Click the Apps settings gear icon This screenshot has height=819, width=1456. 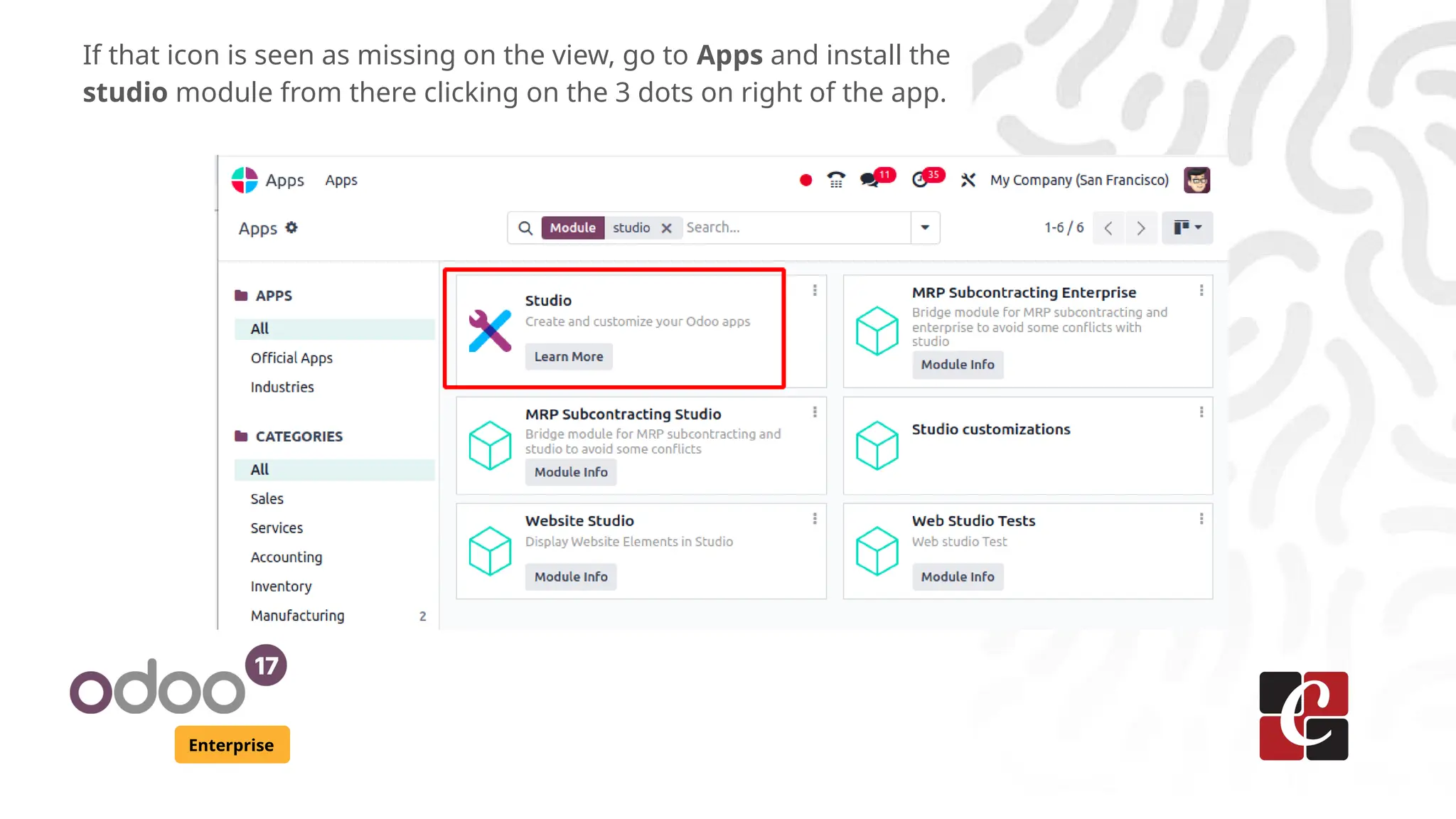coord(291,228)
